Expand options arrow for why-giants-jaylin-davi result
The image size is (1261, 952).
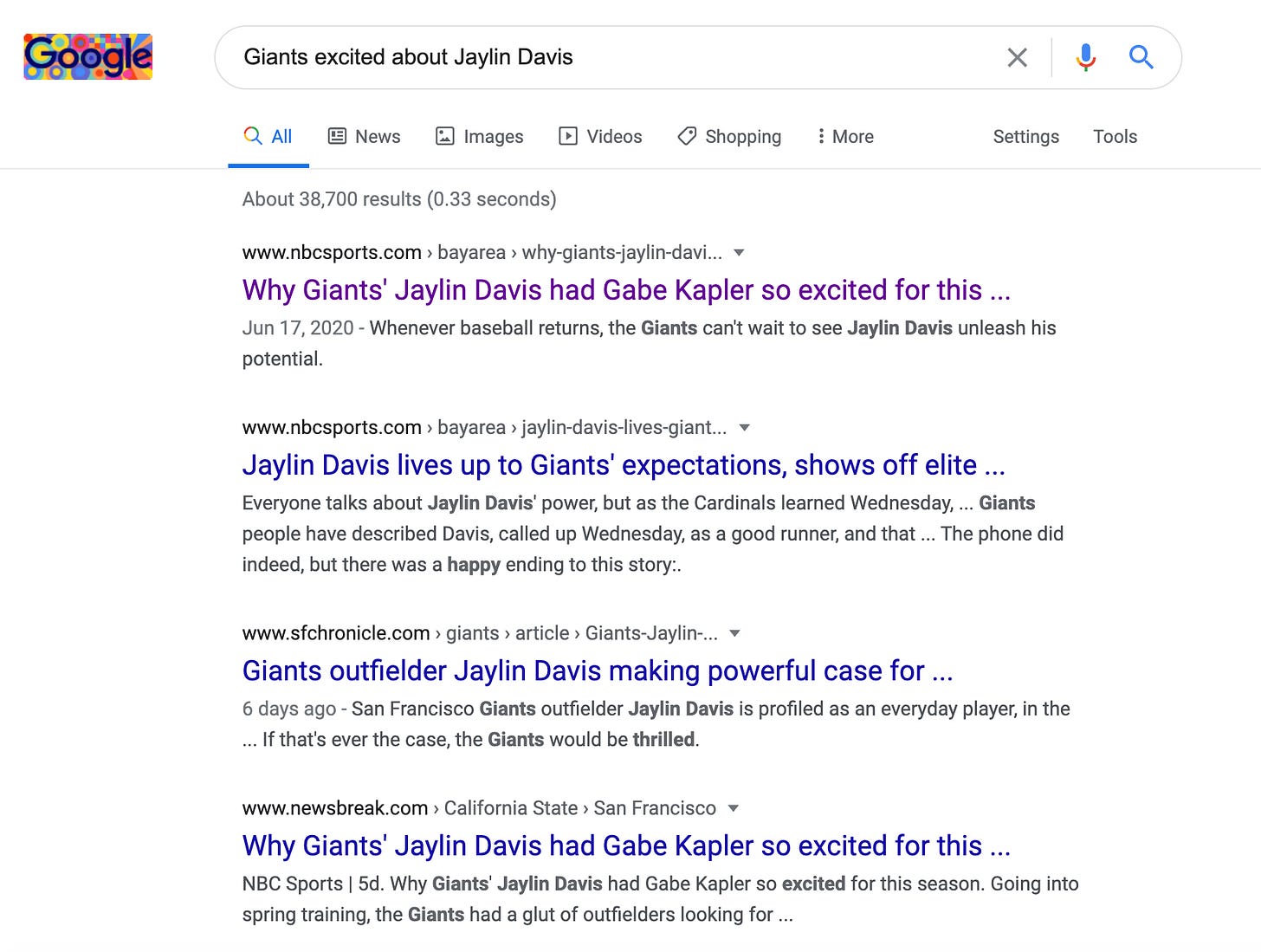point(739,253)
